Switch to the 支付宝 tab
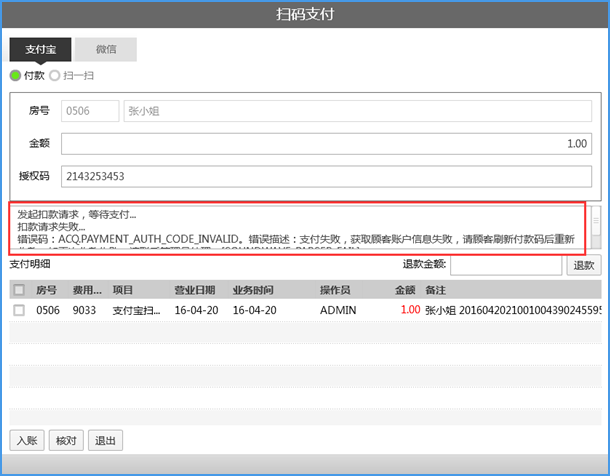 [x=40, y=49]
